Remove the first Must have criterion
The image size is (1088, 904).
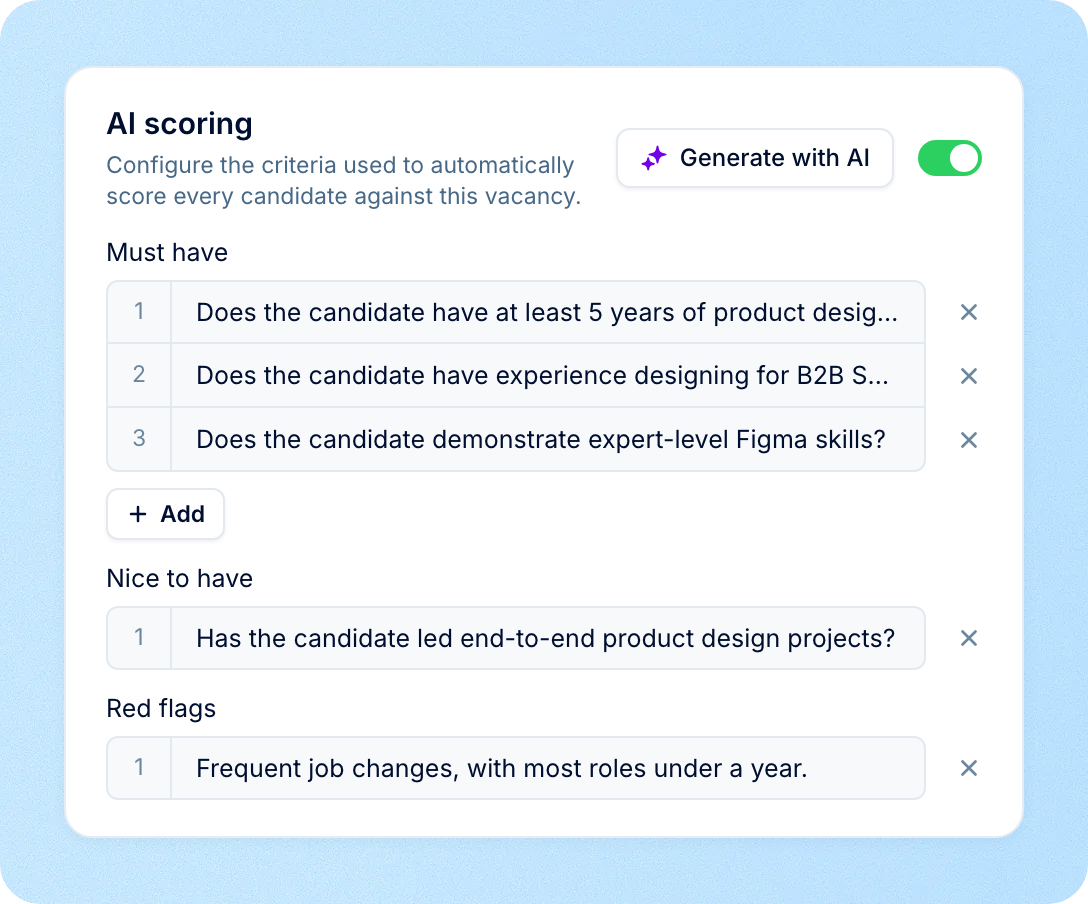click(x=969, y=312)
